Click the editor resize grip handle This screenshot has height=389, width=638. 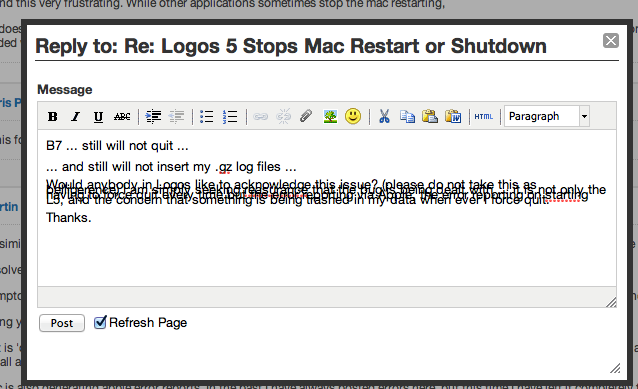pyautogui.click(x=611, y=302)
